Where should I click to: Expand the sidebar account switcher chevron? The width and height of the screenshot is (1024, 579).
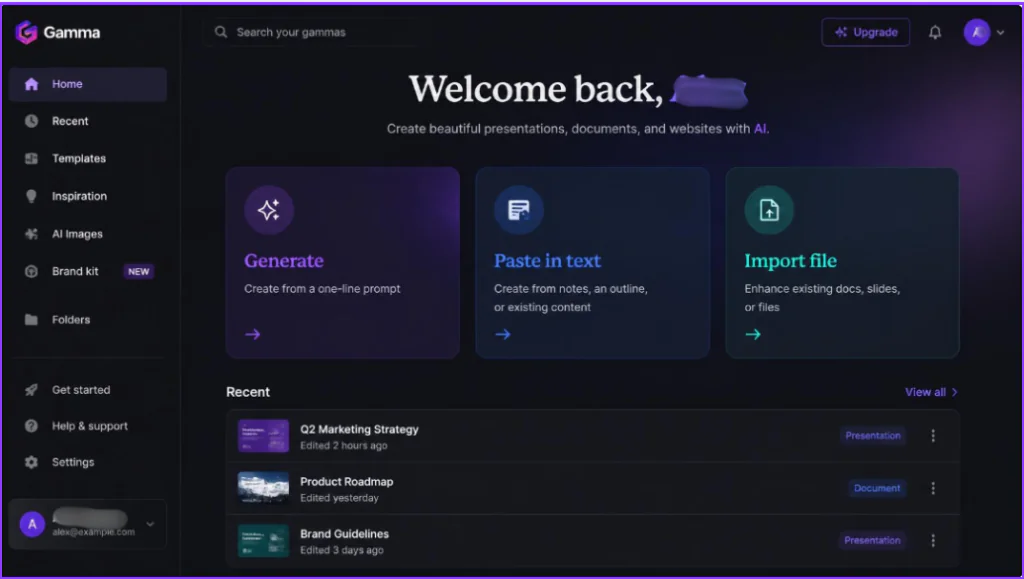point(150,524)
